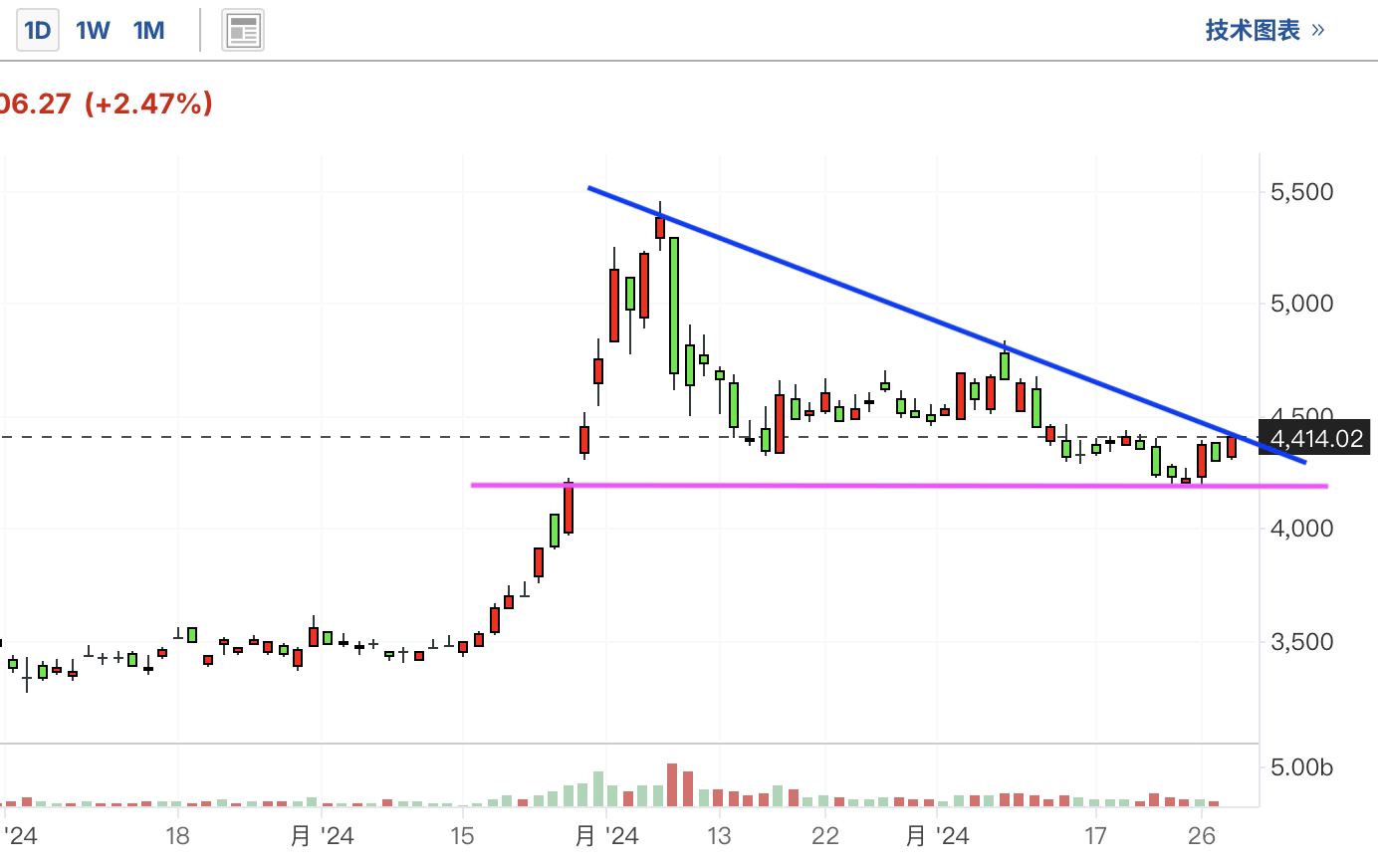Click date label 26 on time axis
Image resolution: width=1378 pixels, height=868 pixels.
click(x=1202, y=835)
